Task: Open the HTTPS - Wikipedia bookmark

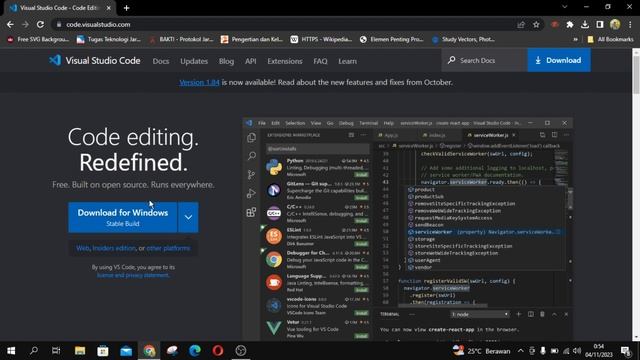Action: (321, 40)
